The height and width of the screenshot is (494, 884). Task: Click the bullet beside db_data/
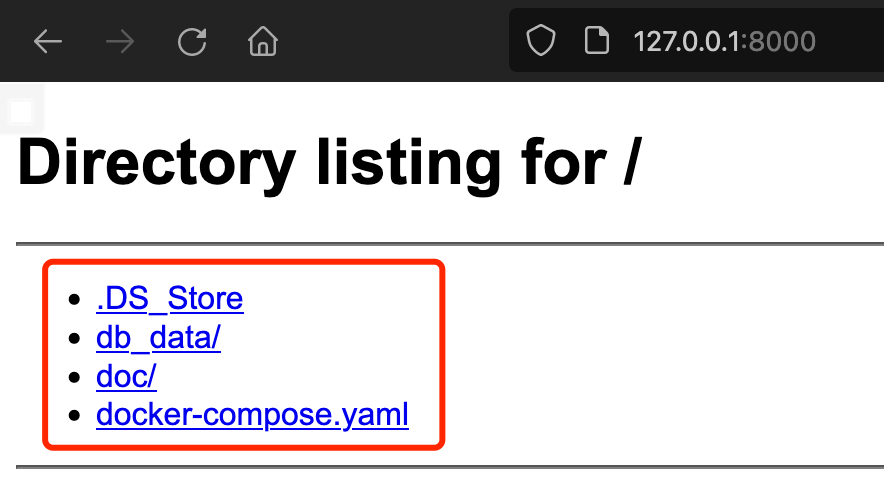point(74,338)
